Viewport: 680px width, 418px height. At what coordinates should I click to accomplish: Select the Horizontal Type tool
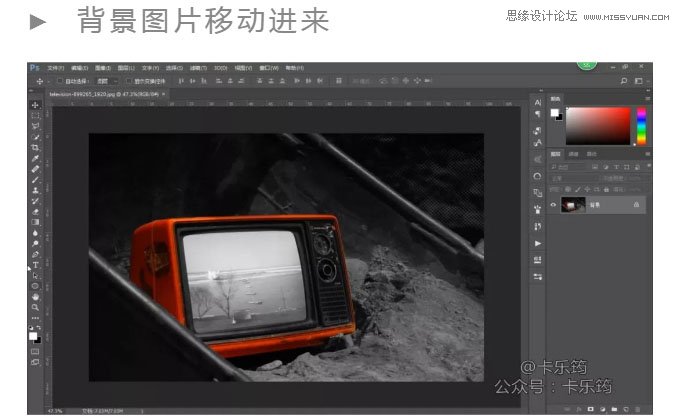pyautogui.click(x=36, y=265)
